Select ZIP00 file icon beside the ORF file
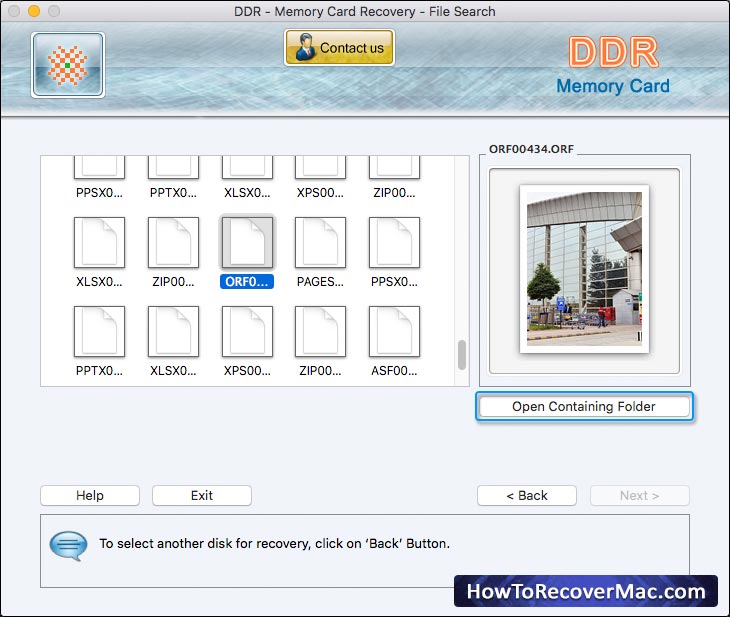This screenshot has width=730, height=617. tap(173, 243)
